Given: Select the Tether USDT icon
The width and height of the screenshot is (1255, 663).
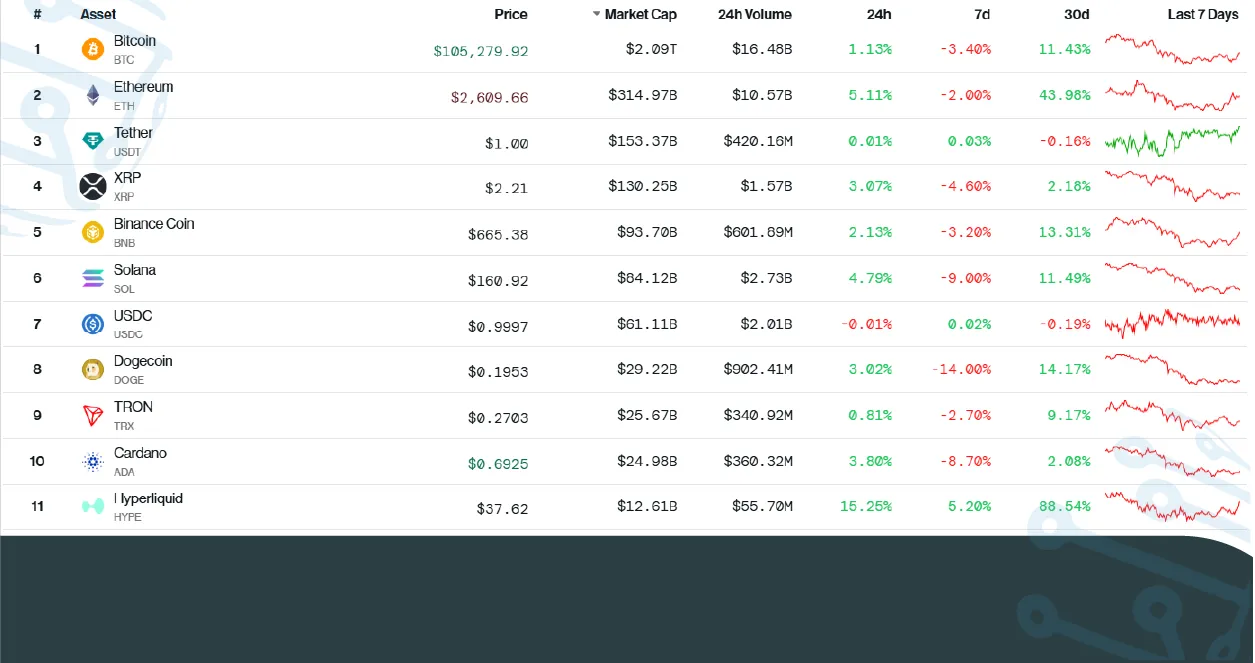Looking at the screenshot, I should [x=92, y=141].
